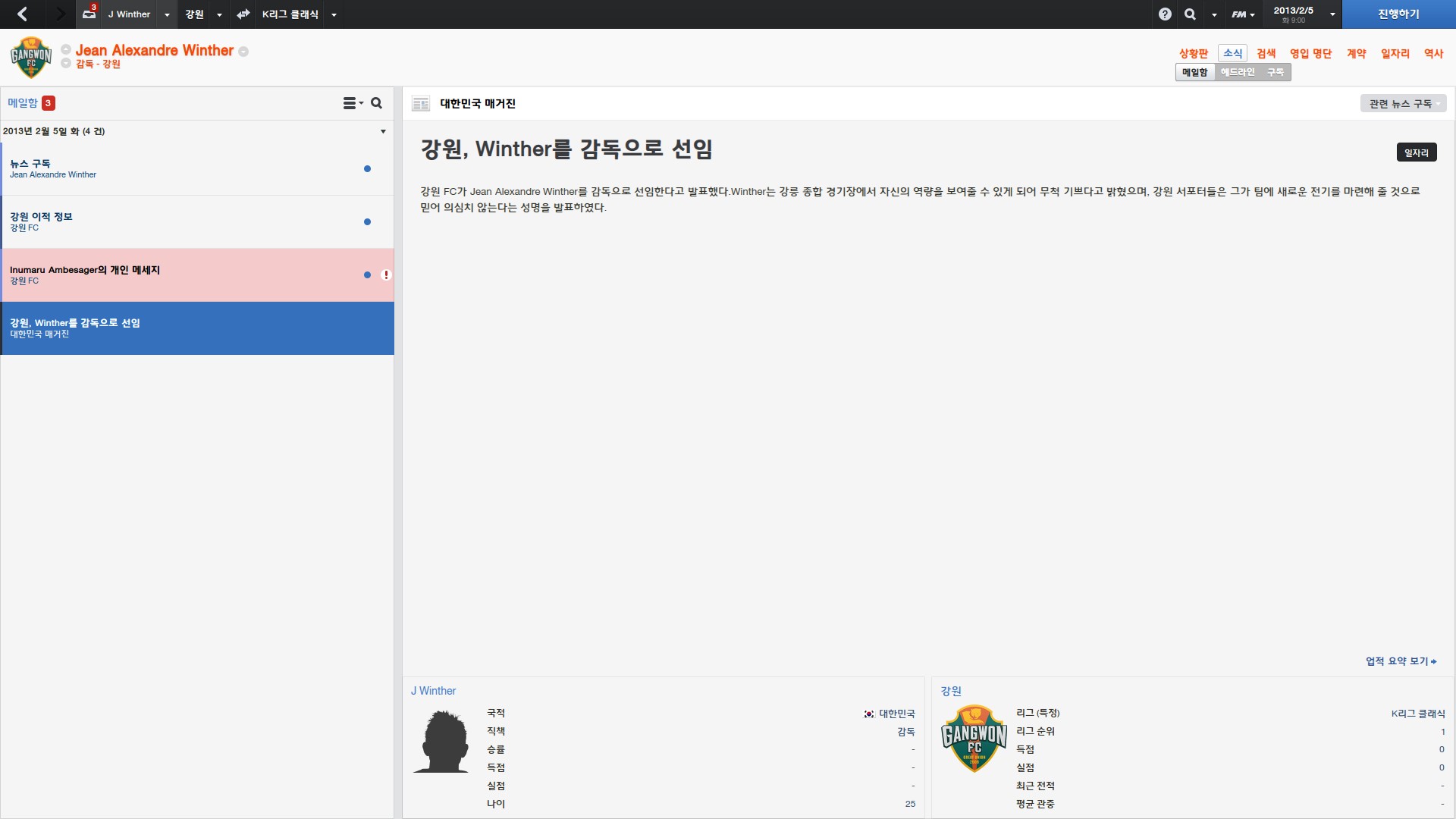Switch to the 헤드라인 tab
The width and height of the screenshot is (1456, 819).
click(x=1238, y=72)
